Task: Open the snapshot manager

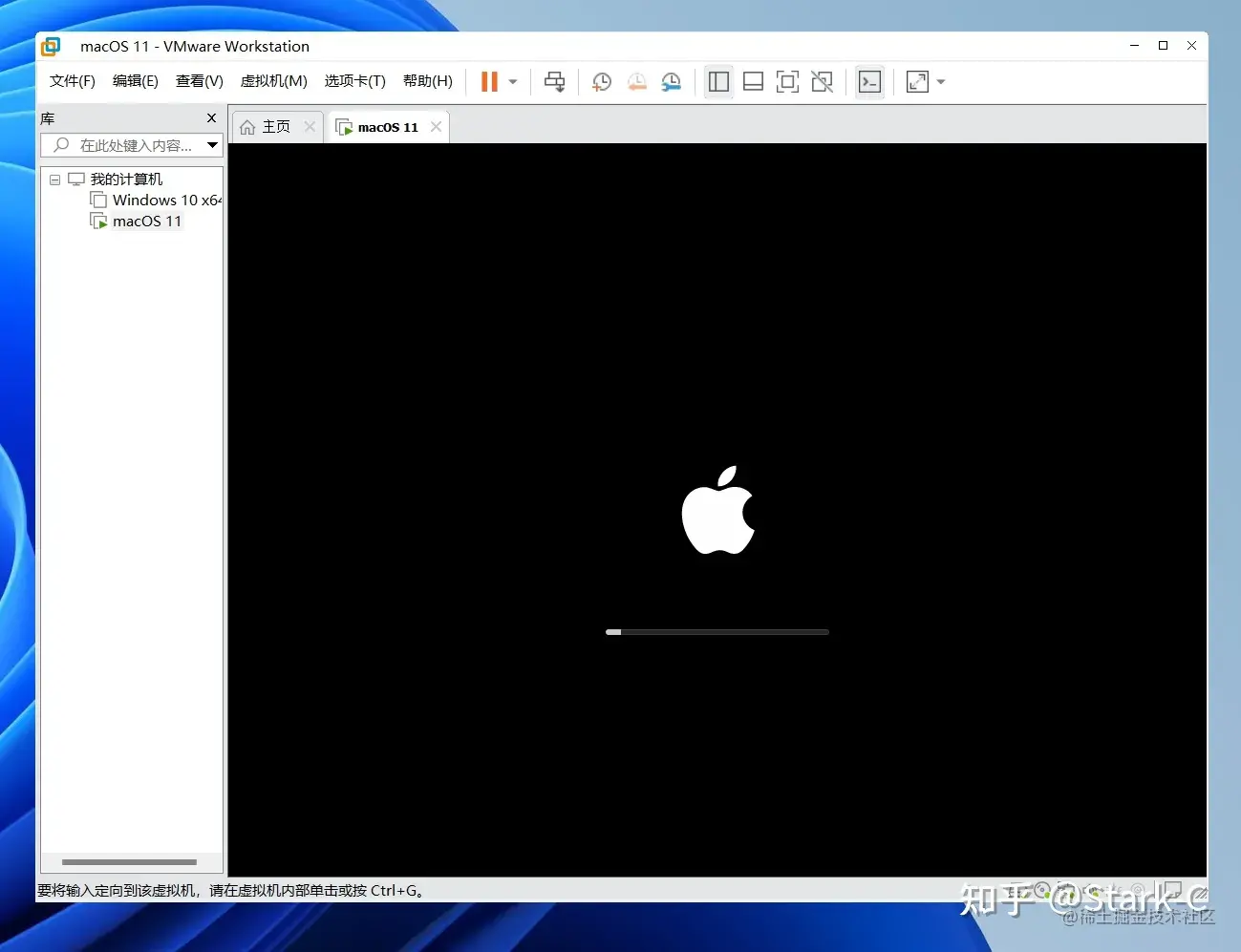Action: (672, 82)
